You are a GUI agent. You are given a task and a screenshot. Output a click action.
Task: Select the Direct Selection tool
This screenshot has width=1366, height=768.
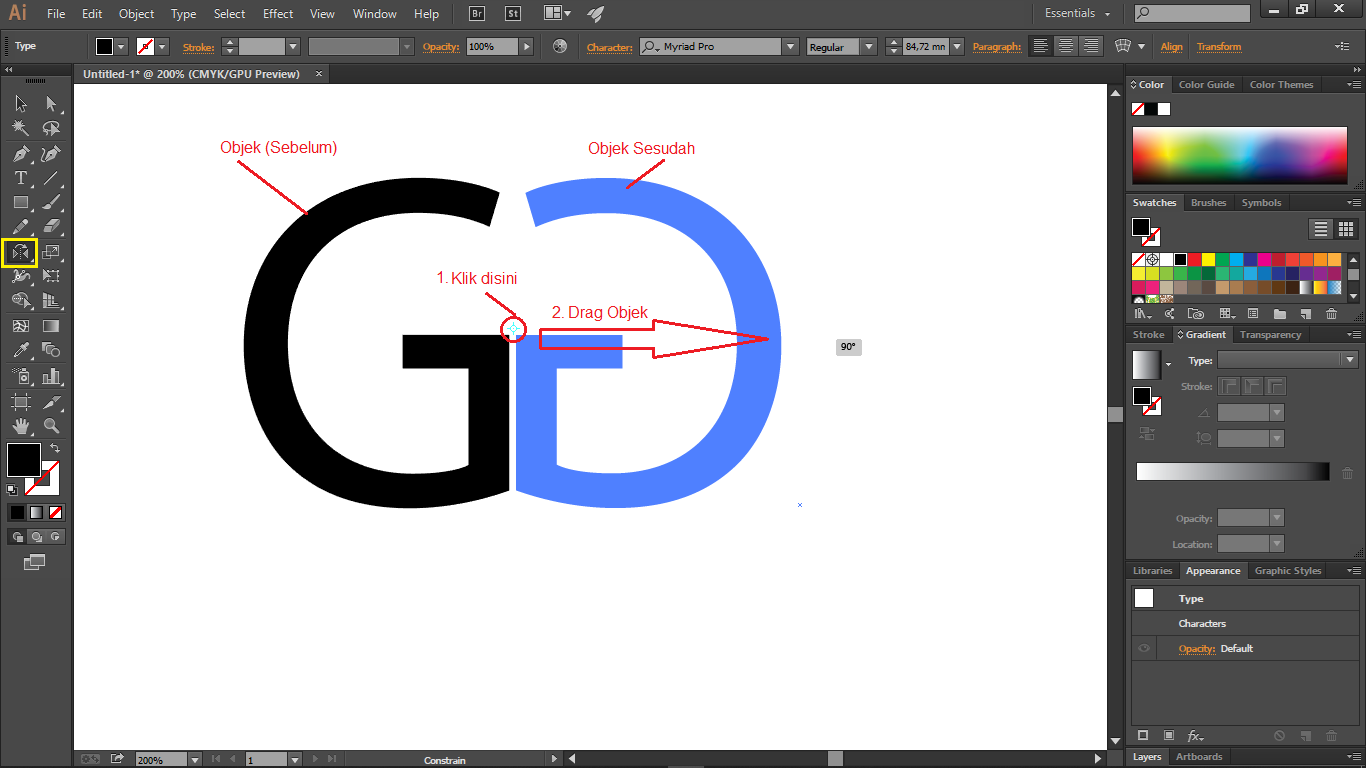[x=51, y=103]
